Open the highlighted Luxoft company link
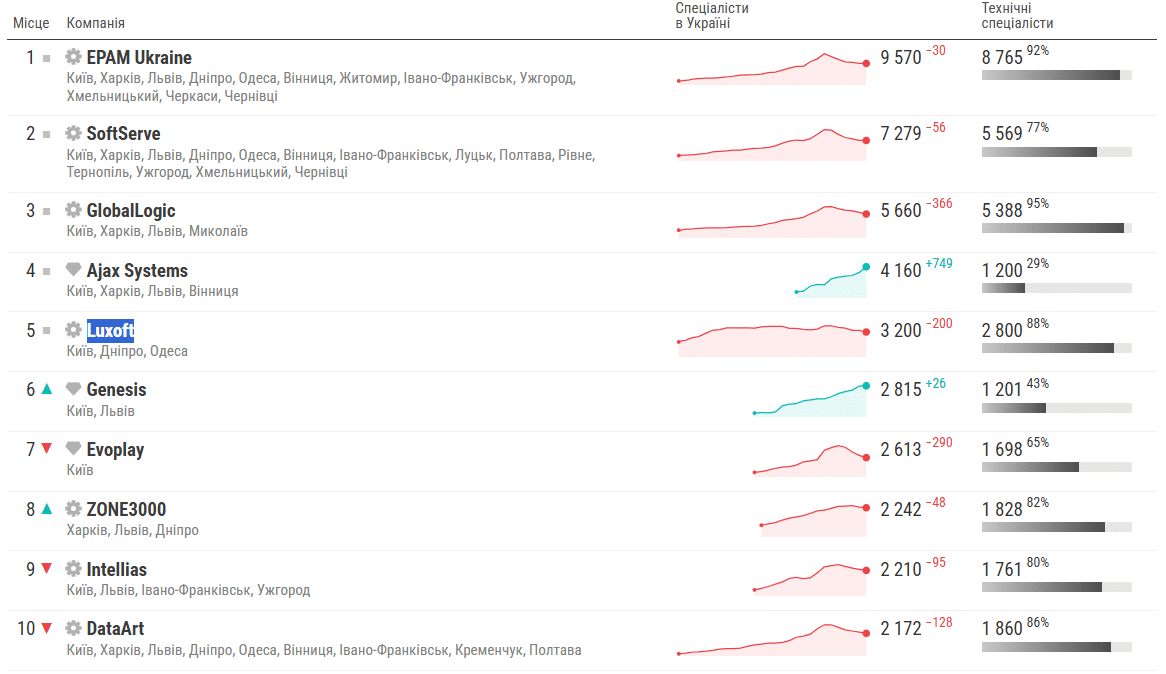This screenshot has height=674, width=1166. tap(110, 330)
